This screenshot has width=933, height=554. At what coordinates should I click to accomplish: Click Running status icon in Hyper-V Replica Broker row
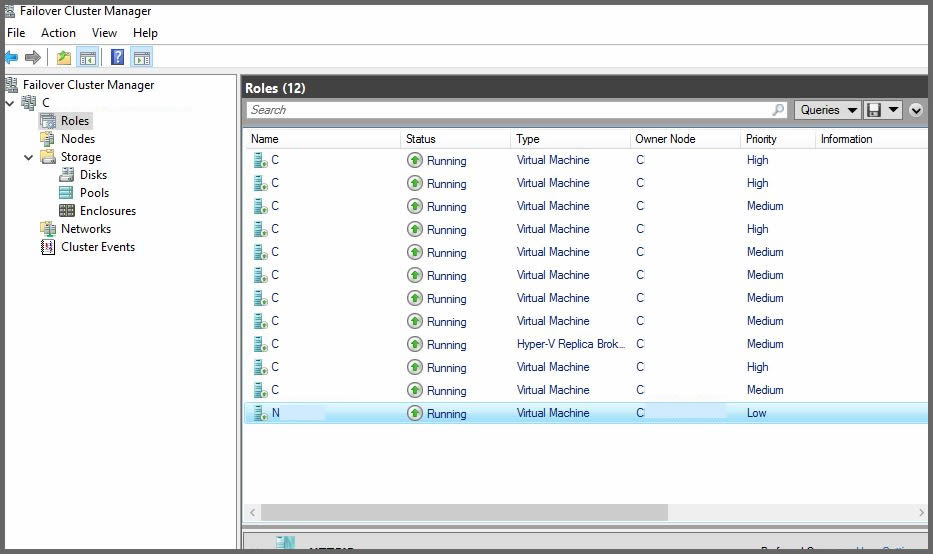[x=415, y=344]
